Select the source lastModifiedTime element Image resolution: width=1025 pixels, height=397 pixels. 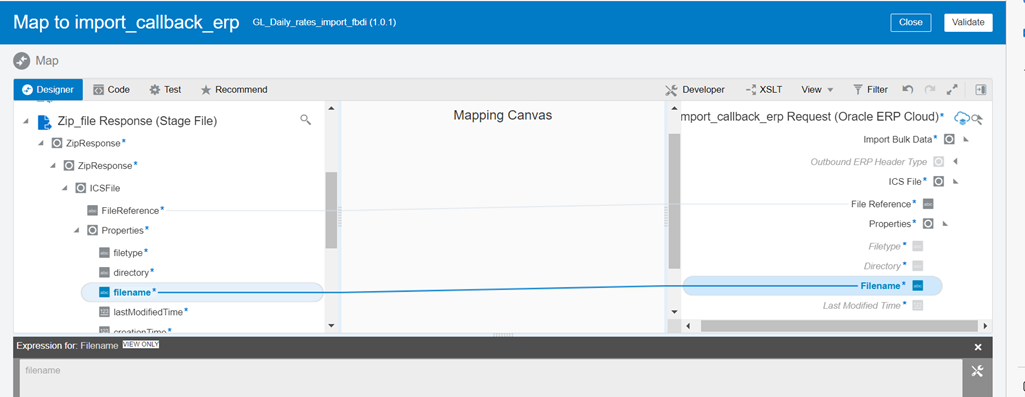pyautogui.click(x=148, y=312)
